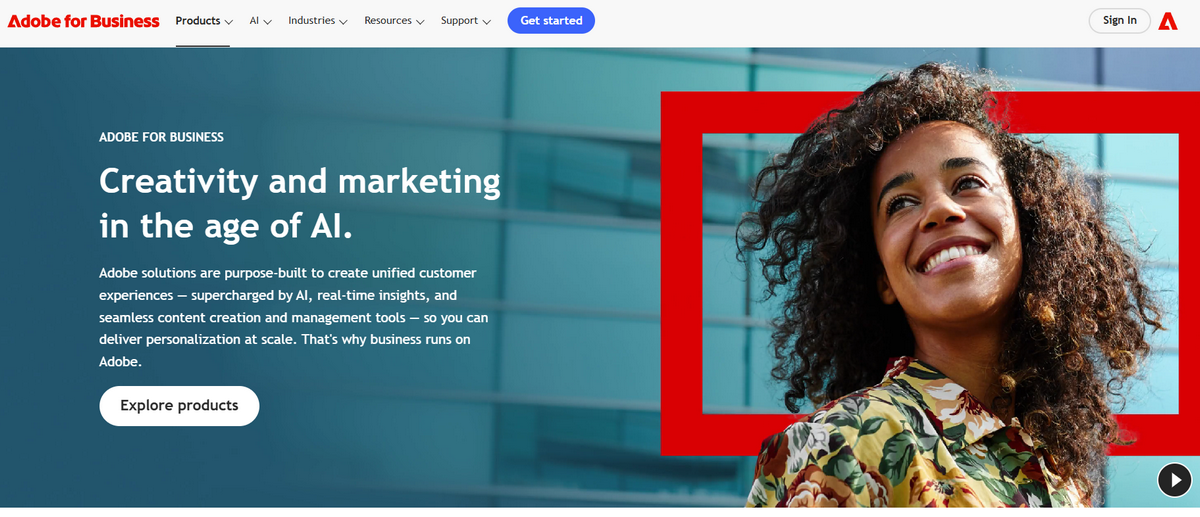Click the Sign In button

click(x=1120, y=21)
